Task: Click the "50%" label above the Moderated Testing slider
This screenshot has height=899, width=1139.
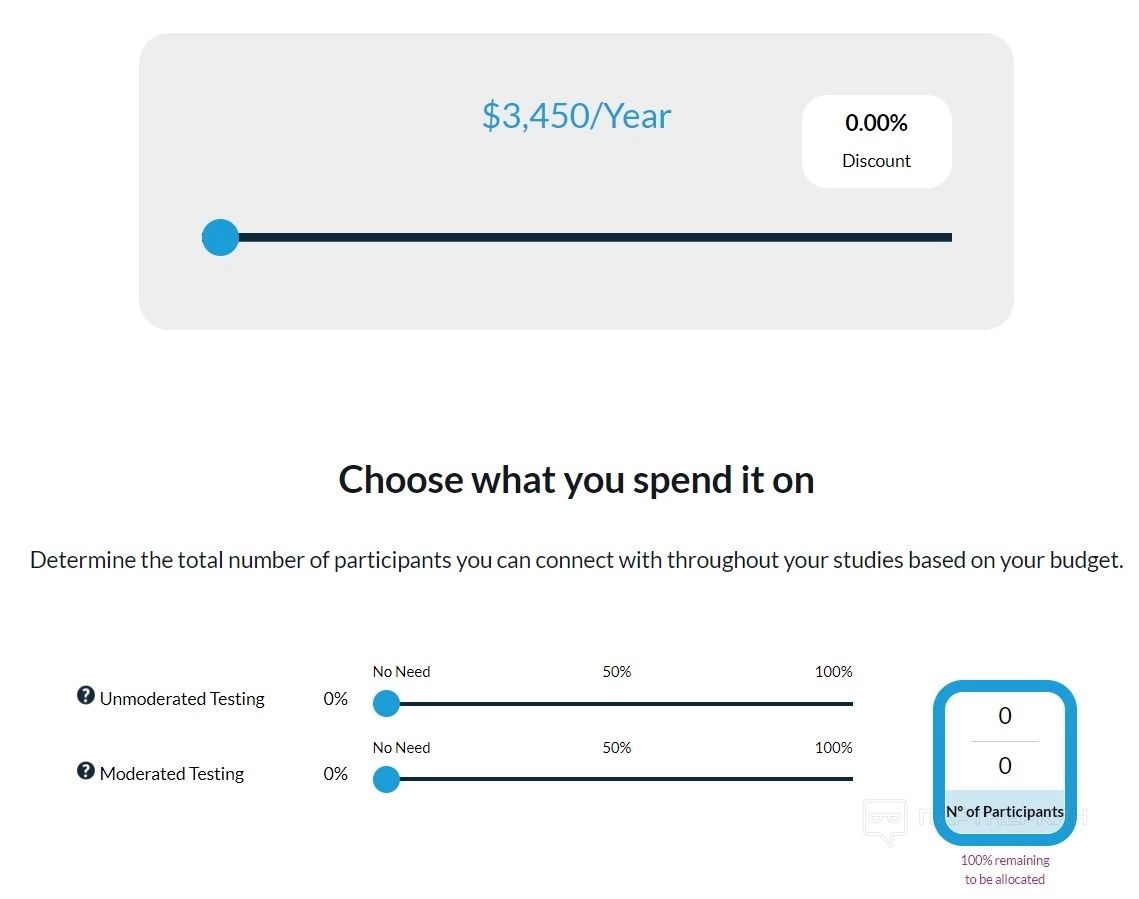Action: click(x=617, y=748)
